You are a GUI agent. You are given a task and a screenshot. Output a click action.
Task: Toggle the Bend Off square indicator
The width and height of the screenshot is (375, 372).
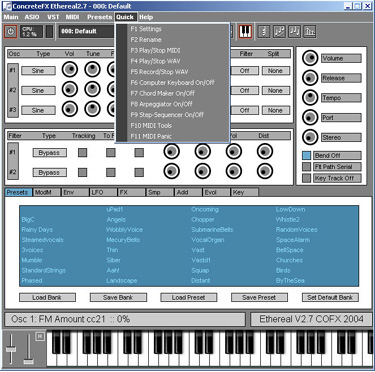click(307, 155)
